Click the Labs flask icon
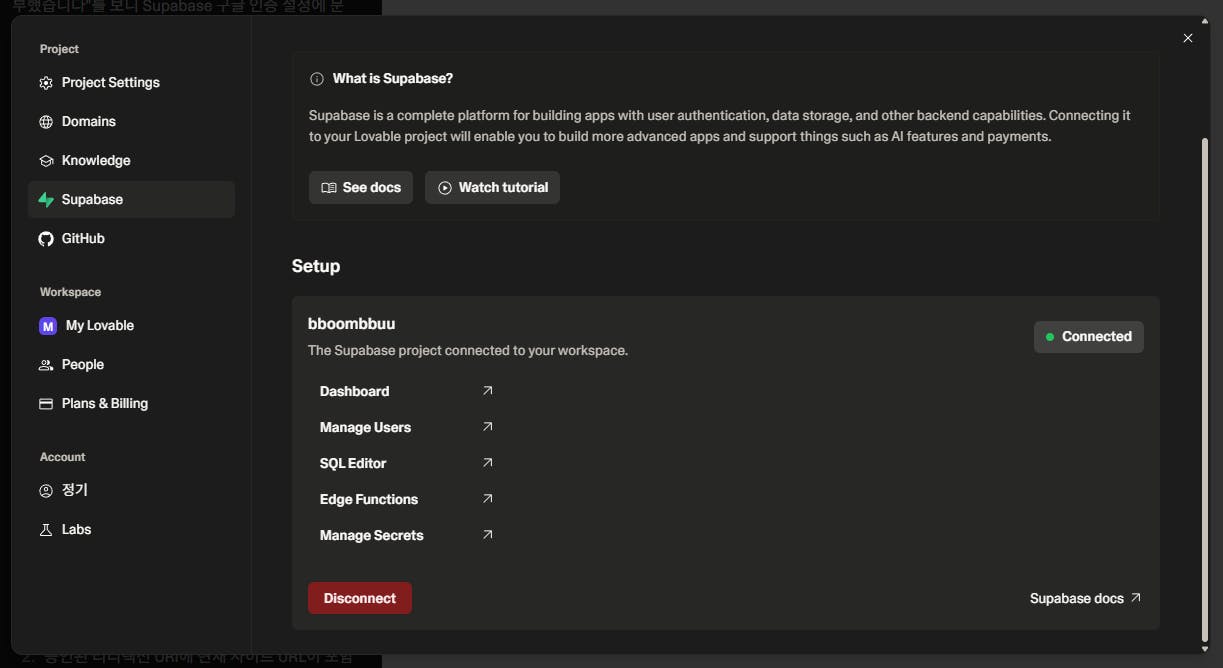Image resolution: width=1223 pixels, height=668 pixels. point(46,530)
